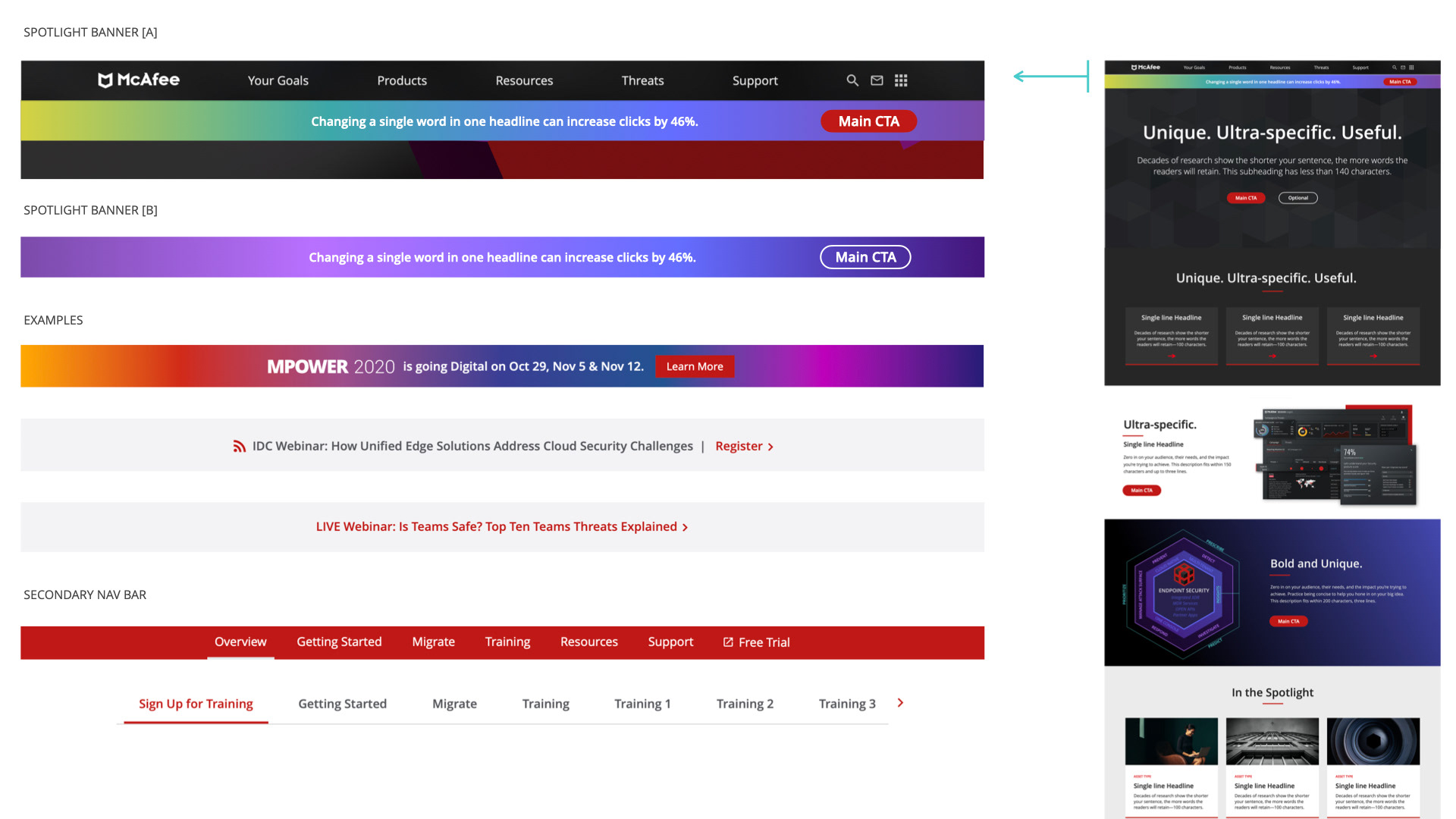
Task: Click the external link icon next to Free Trial
Action: [728, 642]
